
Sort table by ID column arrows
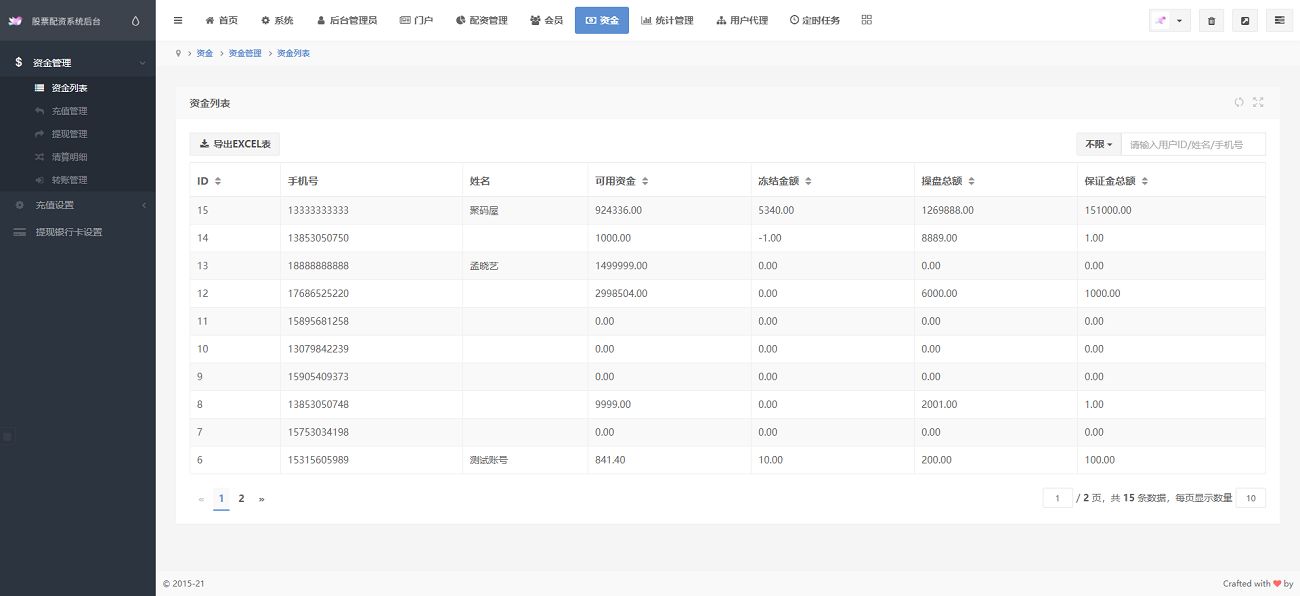coord(218,181)
